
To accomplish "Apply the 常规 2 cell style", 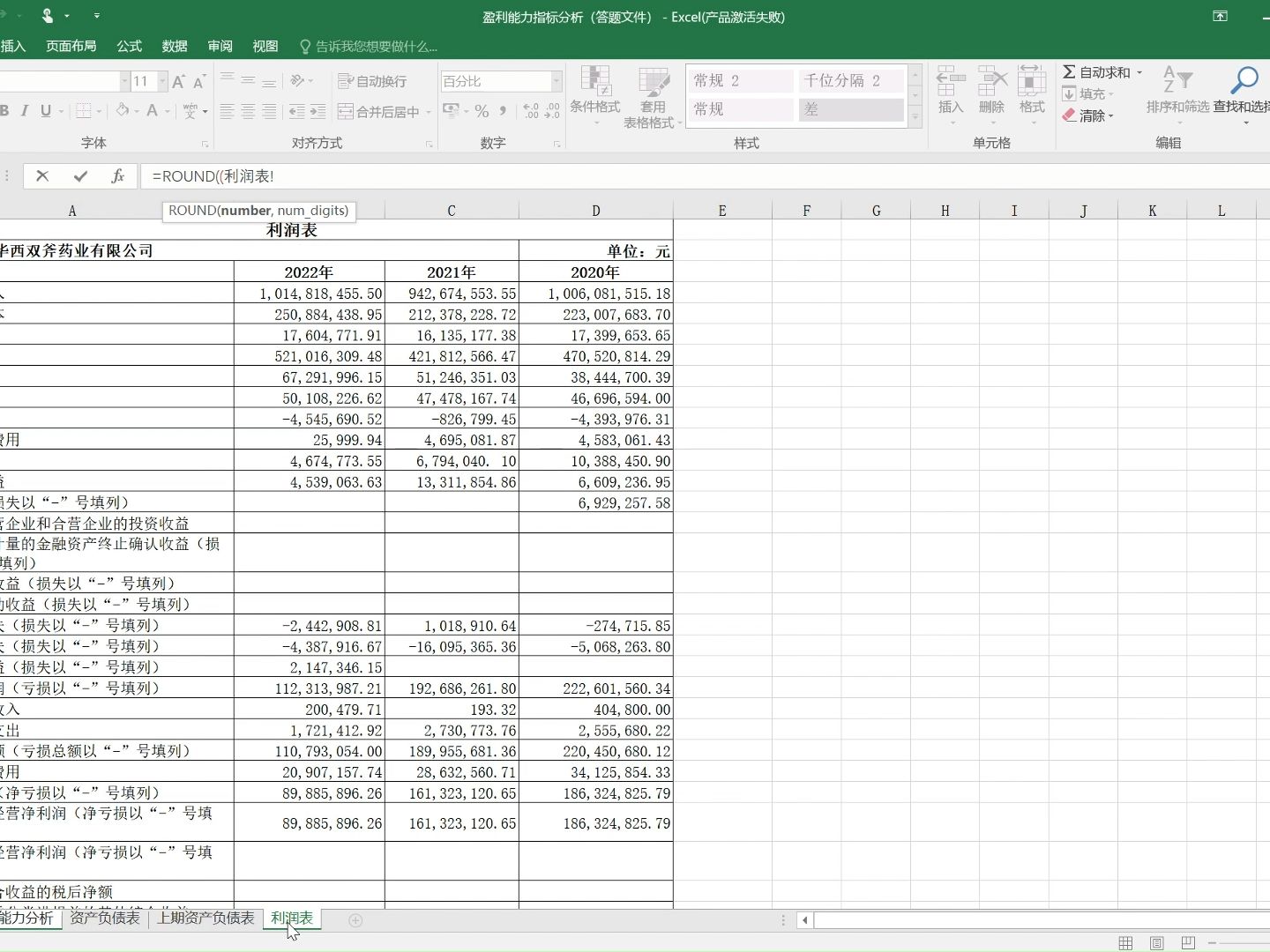I will (741, 81).
